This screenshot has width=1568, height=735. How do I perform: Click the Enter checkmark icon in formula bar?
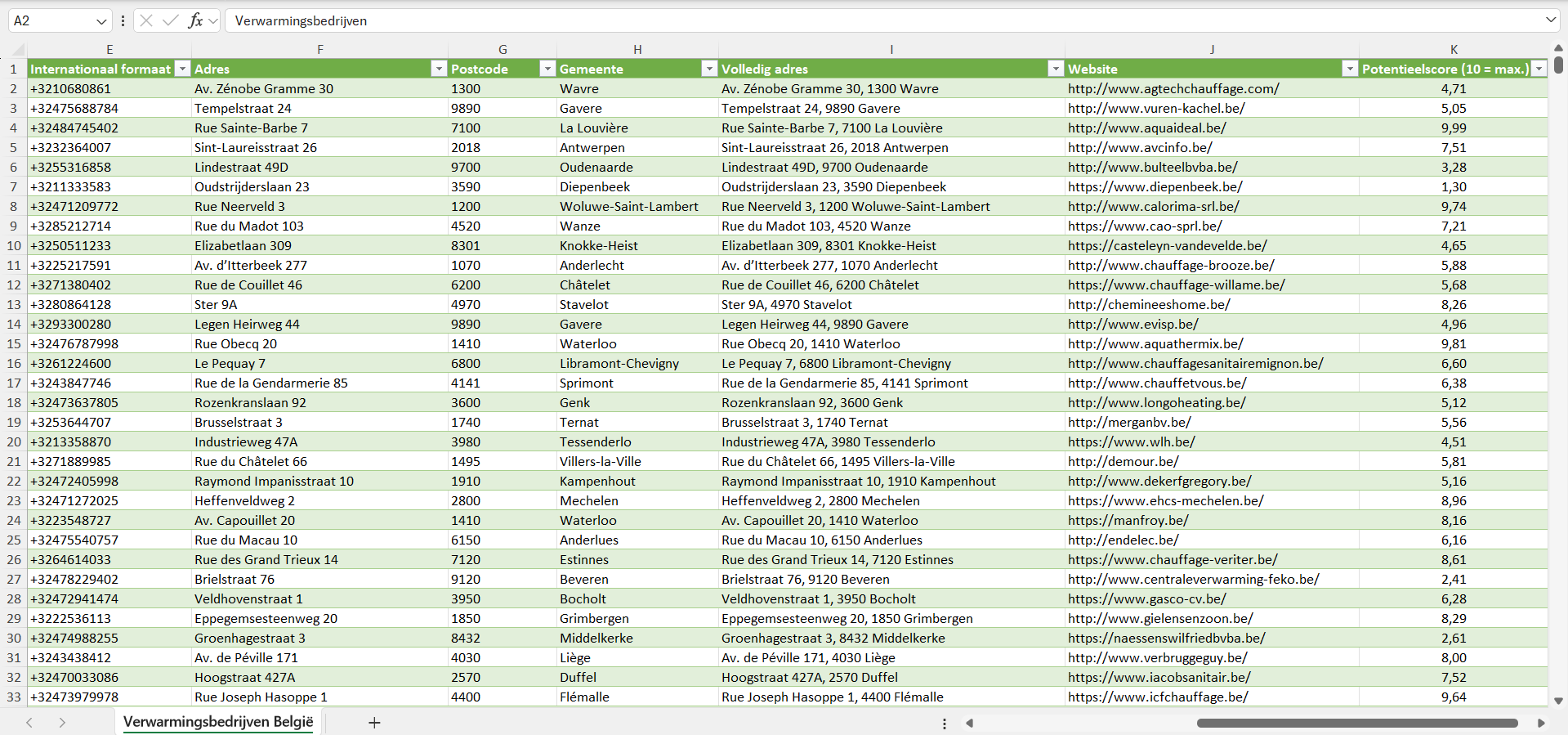(x=170, y=20)
